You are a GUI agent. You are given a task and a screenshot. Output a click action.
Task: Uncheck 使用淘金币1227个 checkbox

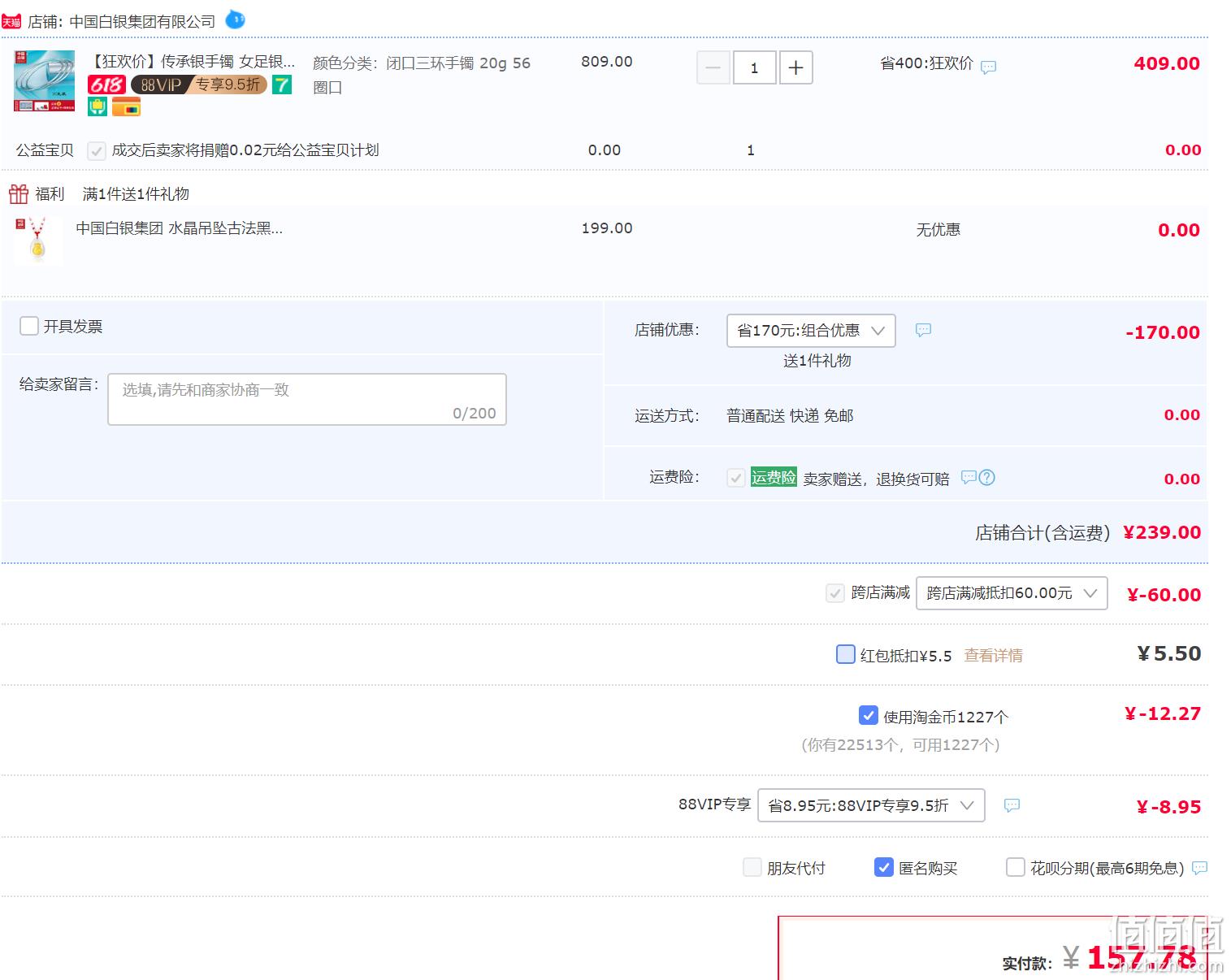click(x=869, y=715)
